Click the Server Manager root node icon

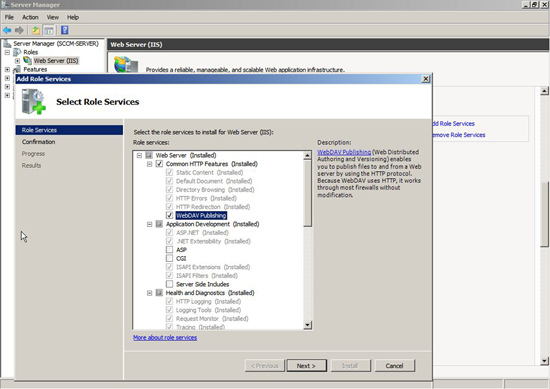[x=7, y=43]
